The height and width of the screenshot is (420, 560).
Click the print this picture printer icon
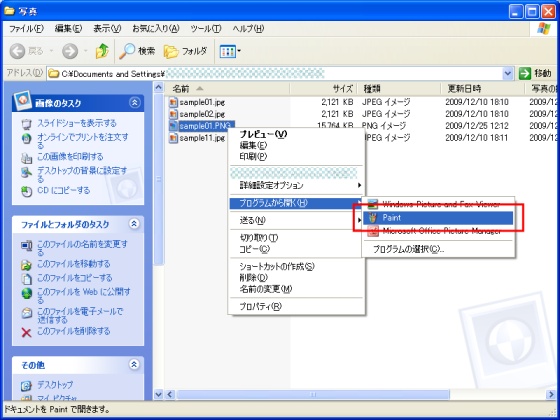[x=27, y=158]
